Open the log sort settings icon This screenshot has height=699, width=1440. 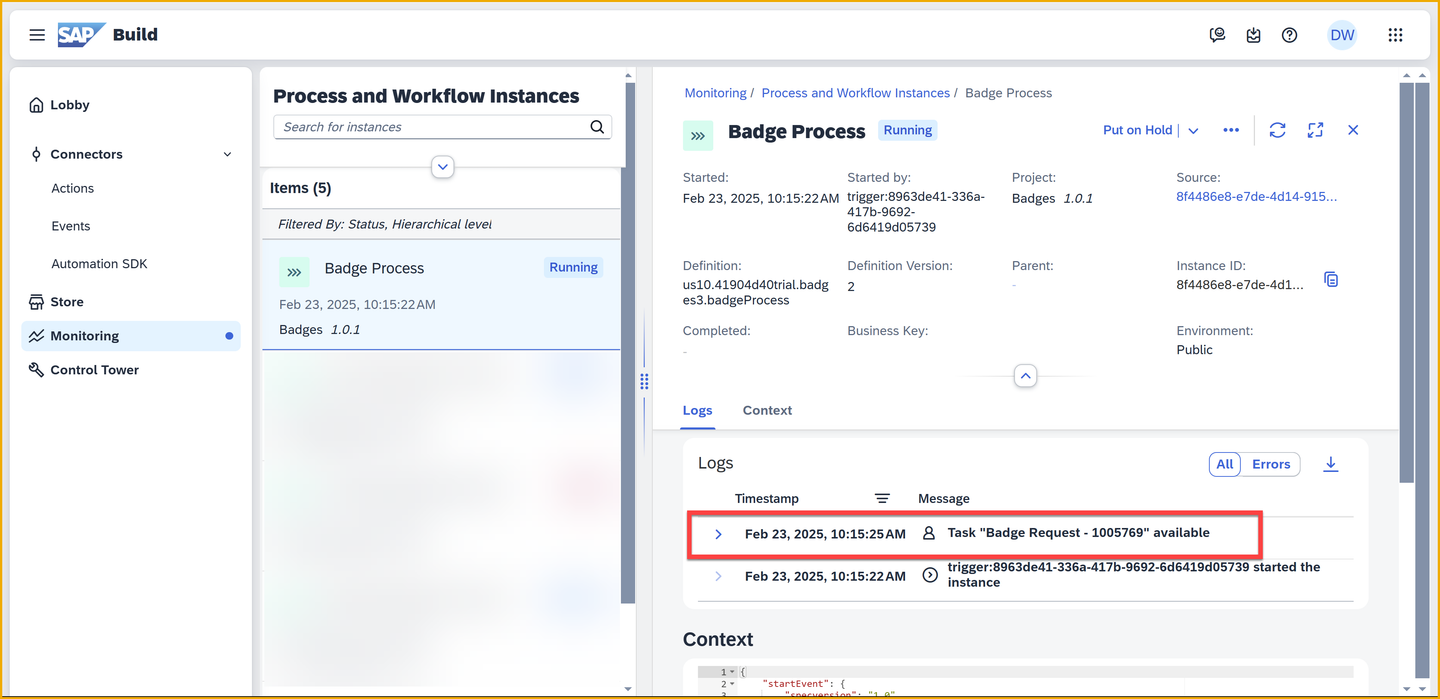click(x=882, y=498)
